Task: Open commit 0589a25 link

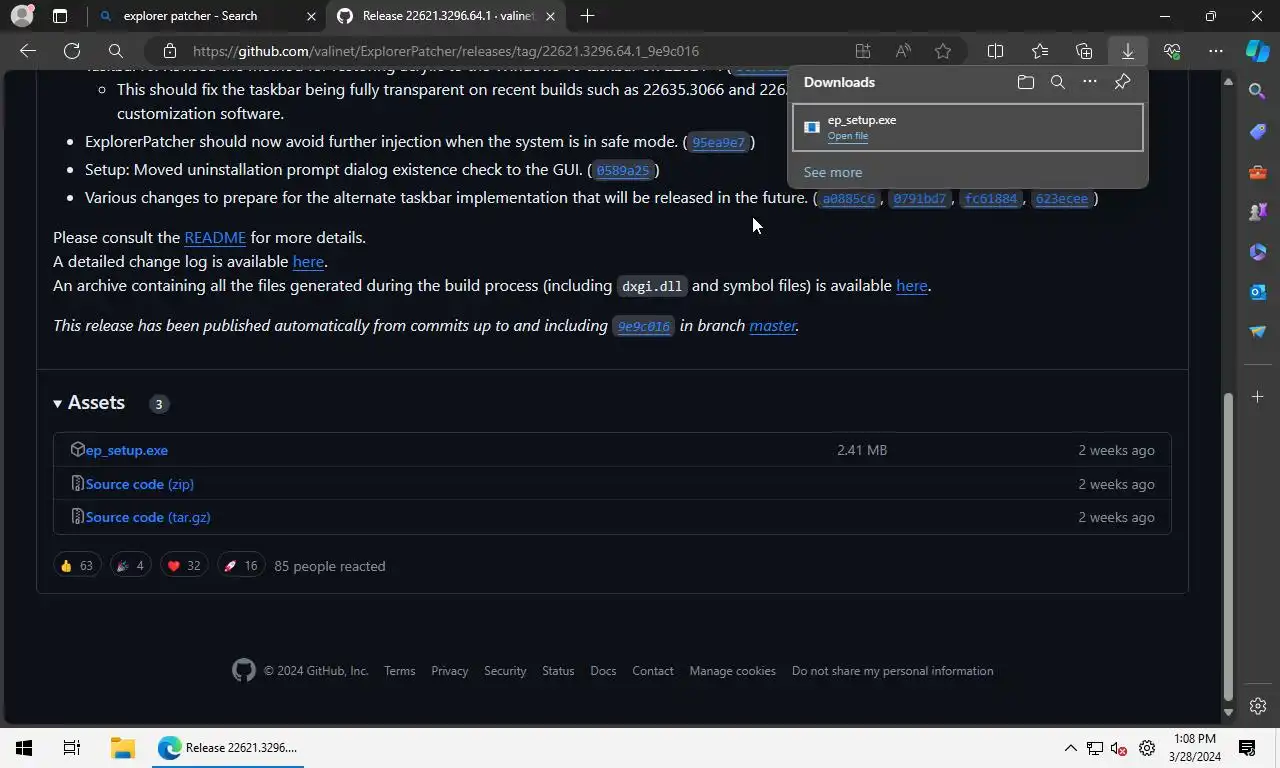Action: pos(623,170)
